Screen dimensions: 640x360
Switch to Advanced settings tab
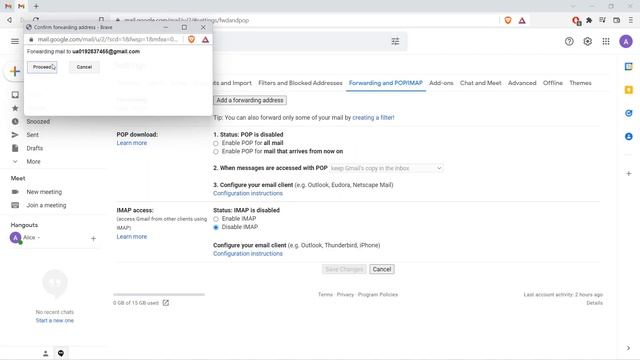522,83
